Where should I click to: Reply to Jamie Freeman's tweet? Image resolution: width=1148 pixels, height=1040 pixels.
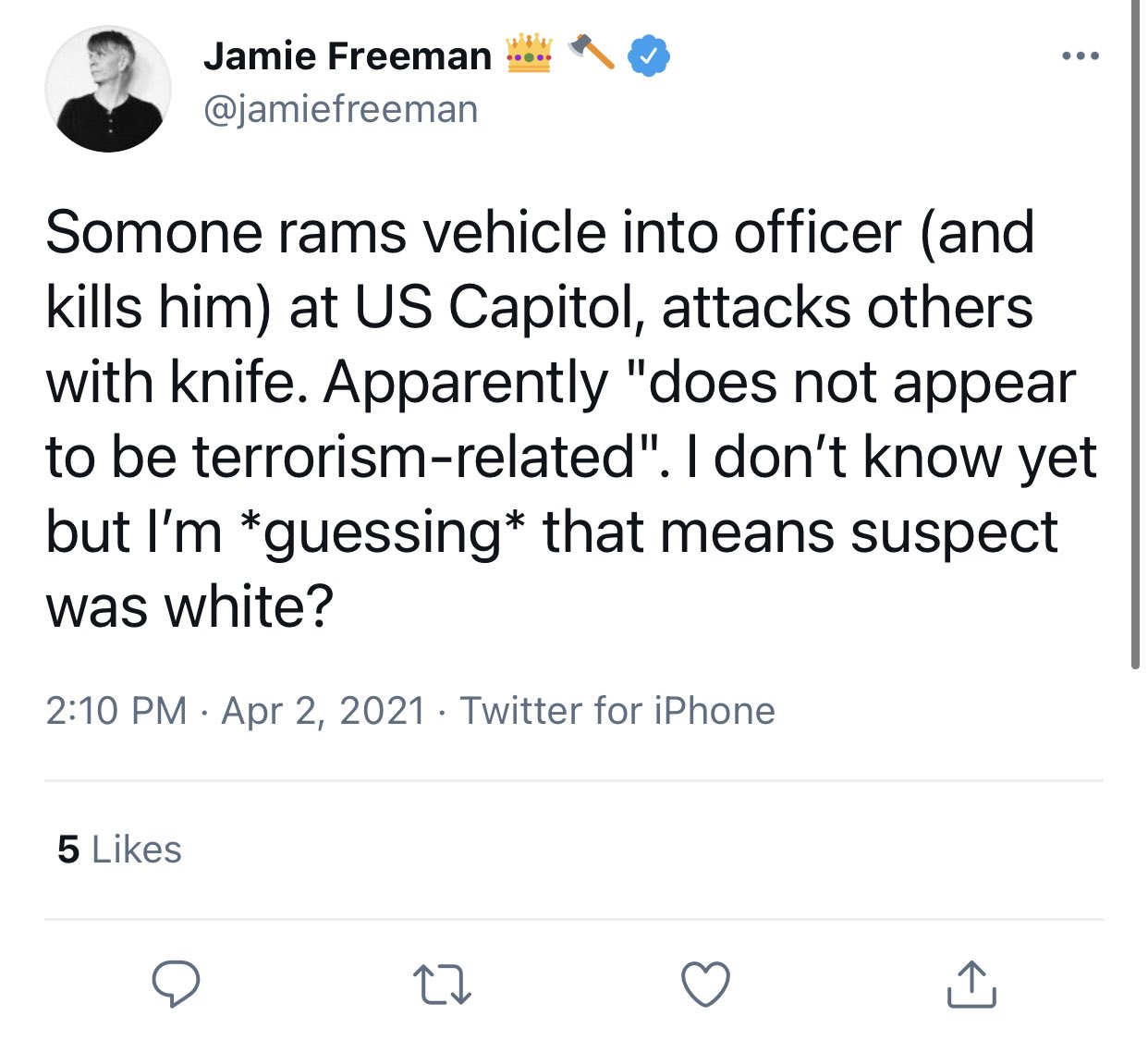point(176,984)
